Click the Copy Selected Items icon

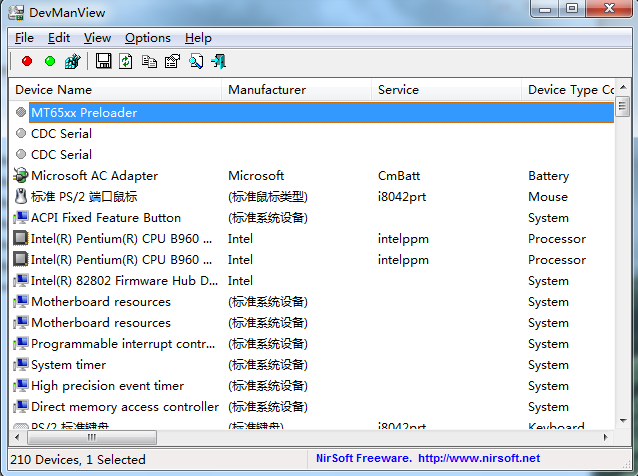point(149,62)
